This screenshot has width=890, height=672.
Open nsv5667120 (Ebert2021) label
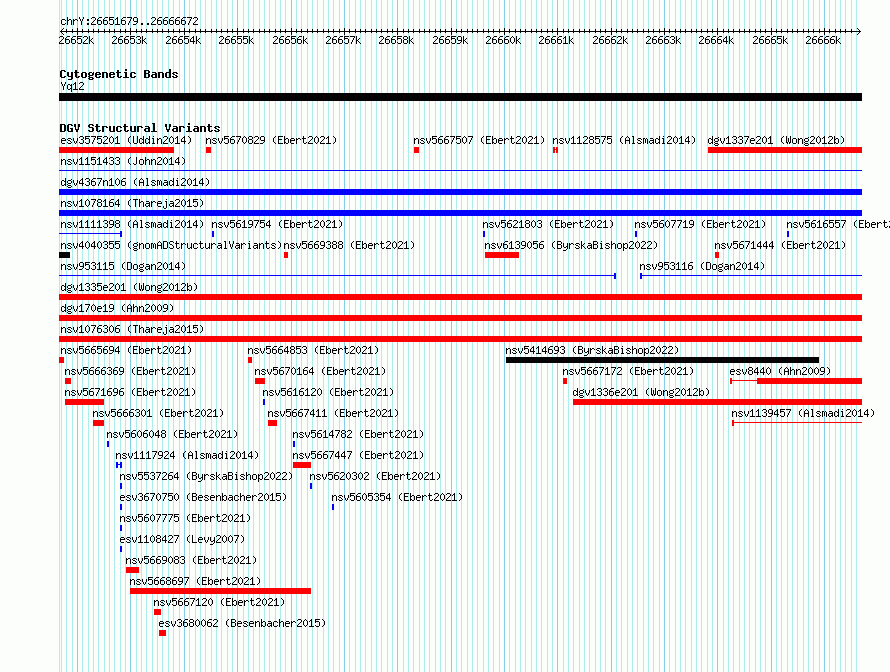coord(219,602)
